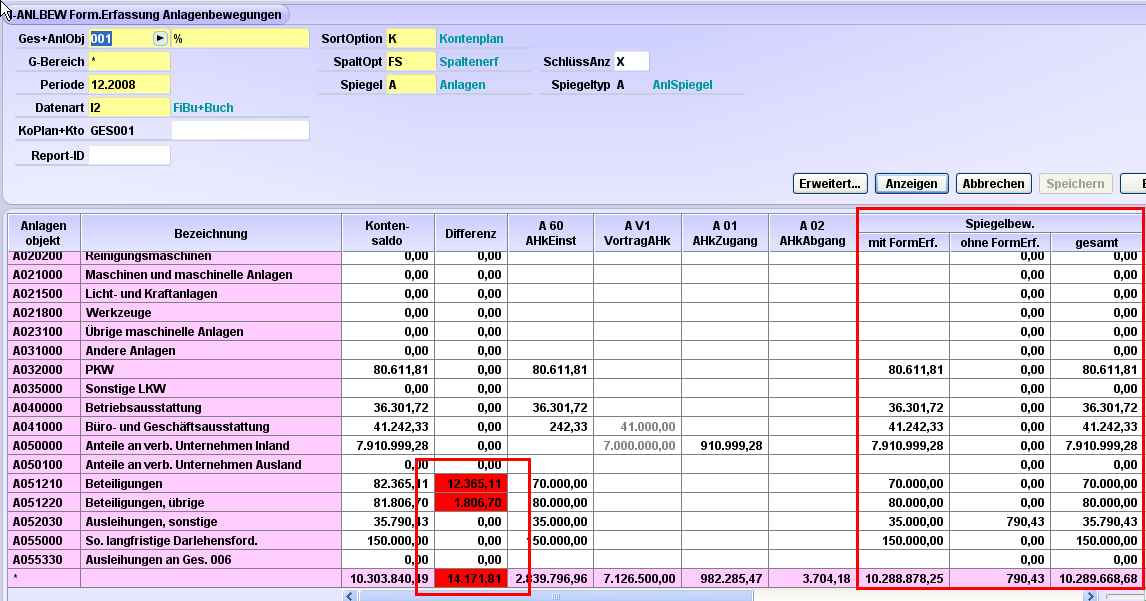Click the horizontal scrollbar left arrow
Viewport: 1146px width, 601px height.
pyautogui.click(x=350, y=596)
